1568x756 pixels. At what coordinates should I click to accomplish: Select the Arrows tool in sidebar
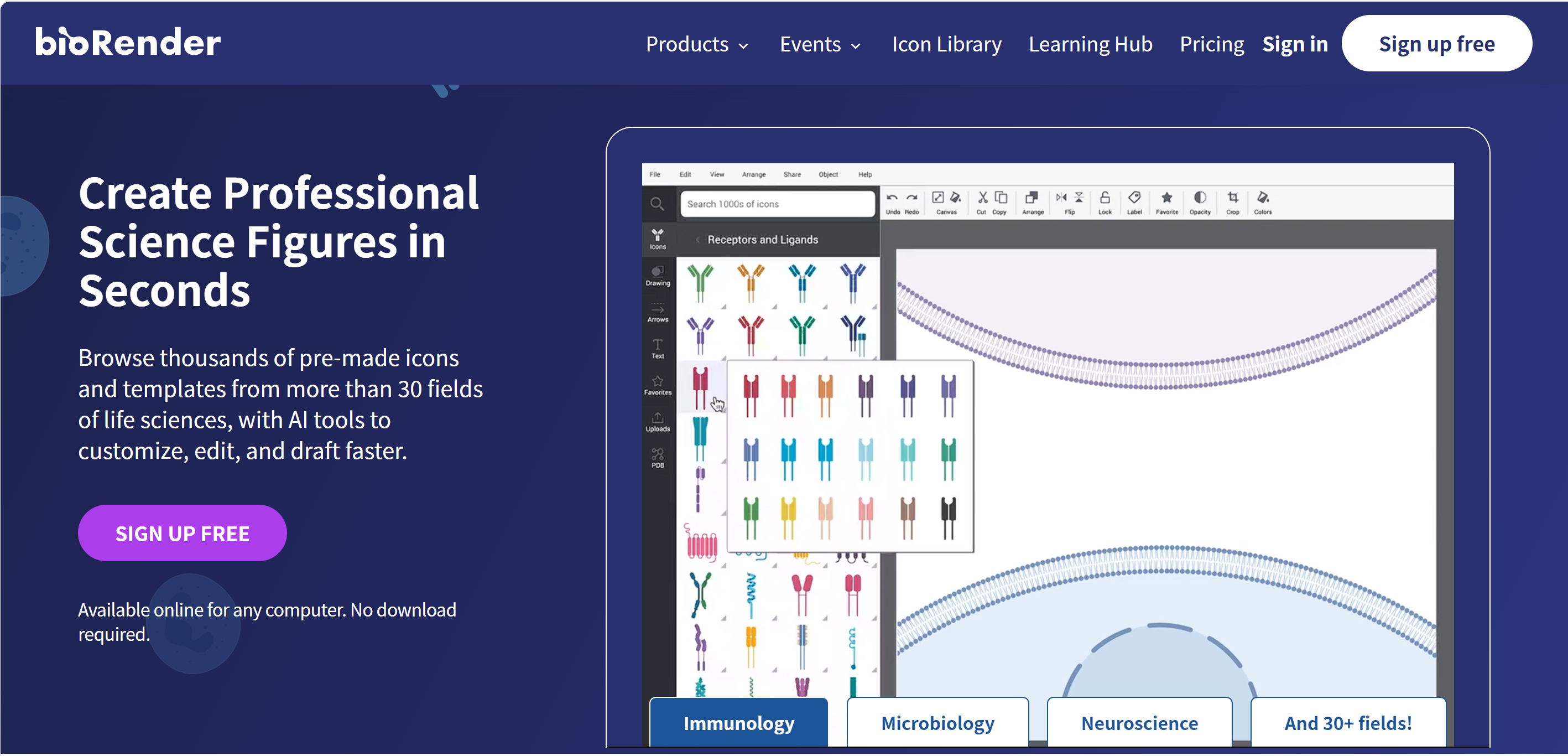(658, 312)
